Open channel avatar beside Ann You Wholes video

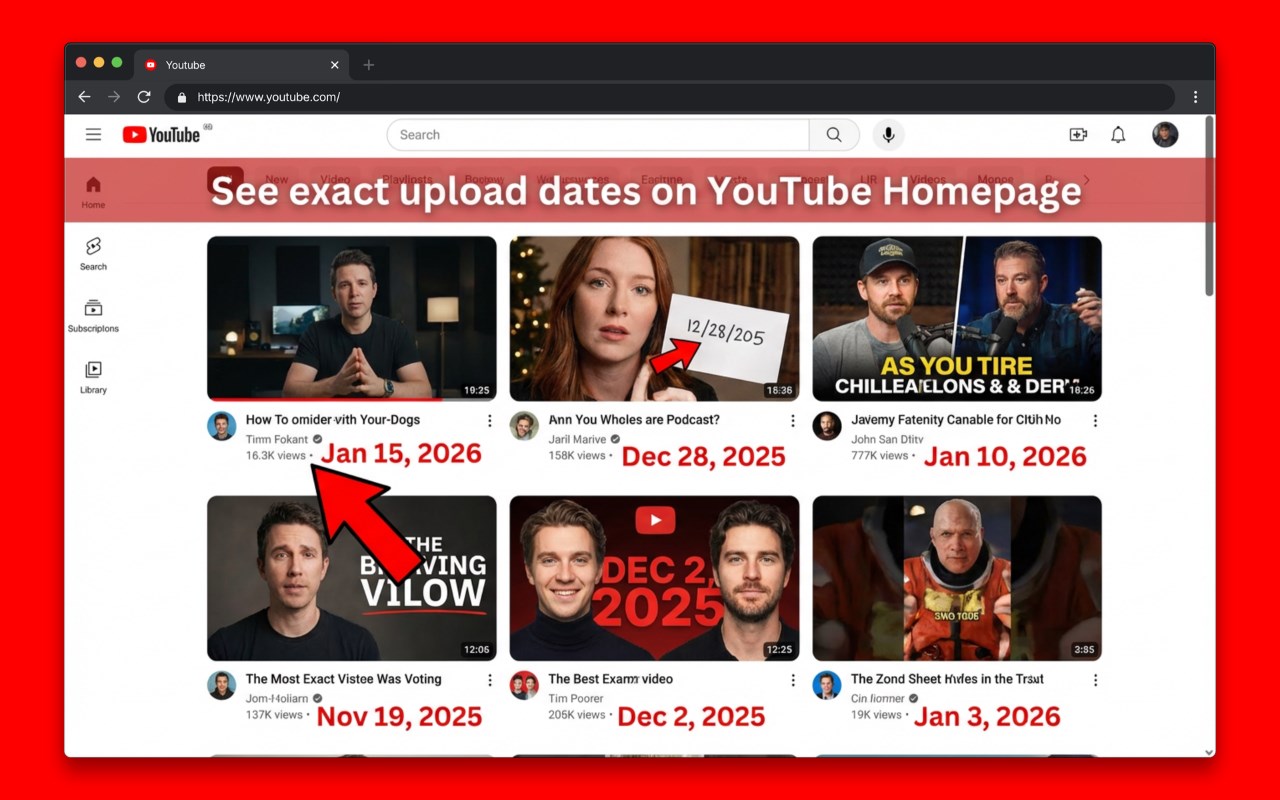point(524,426)
